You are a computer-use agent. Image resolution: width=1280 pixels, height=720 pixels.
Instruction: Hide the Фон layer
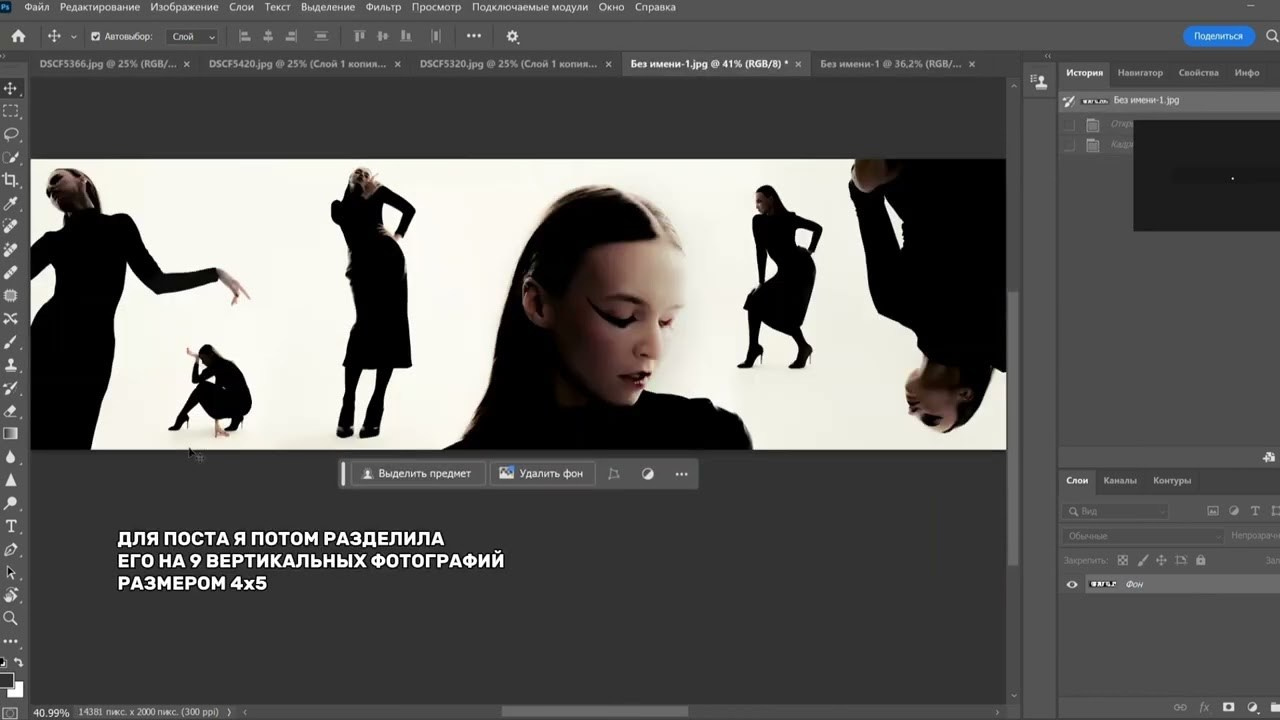click(x=1072, y=584)
